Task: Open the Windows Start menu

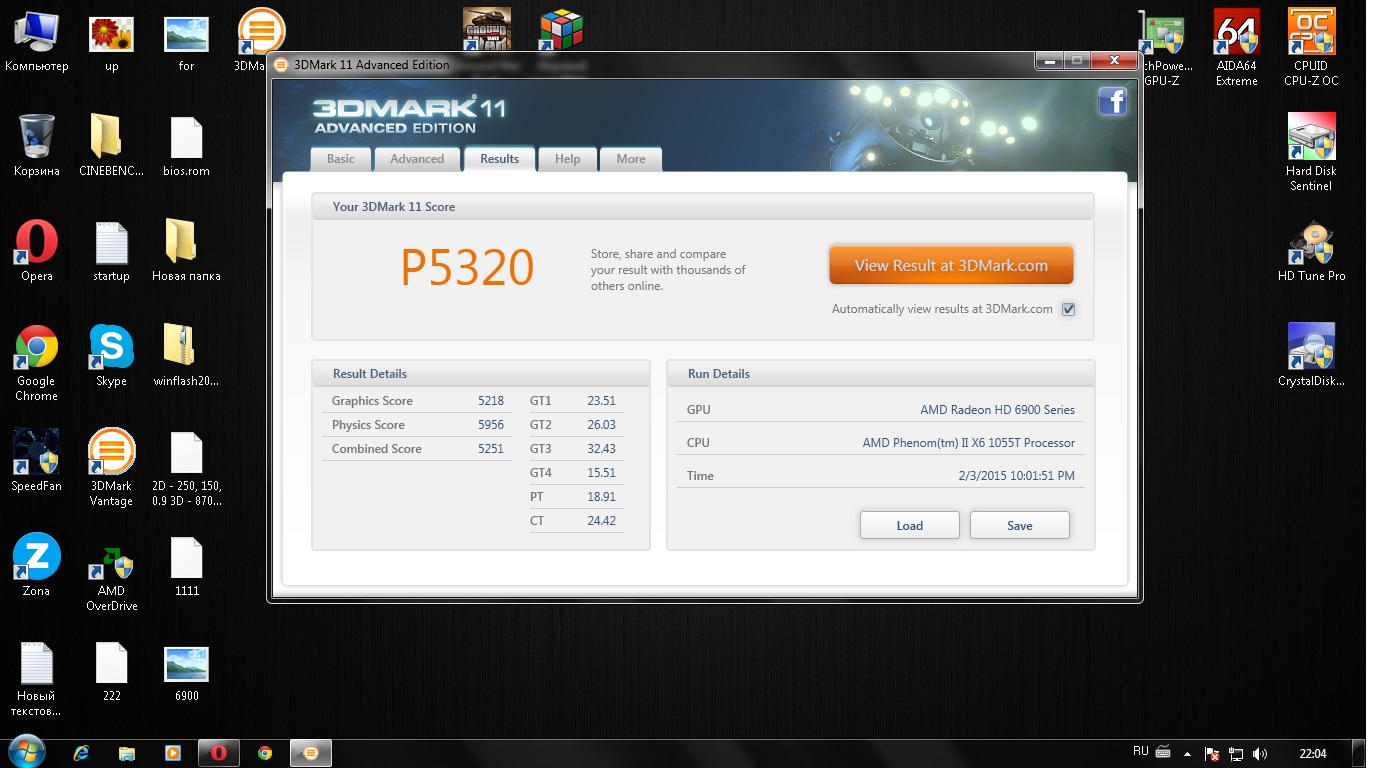Action: tap(26, 752)
